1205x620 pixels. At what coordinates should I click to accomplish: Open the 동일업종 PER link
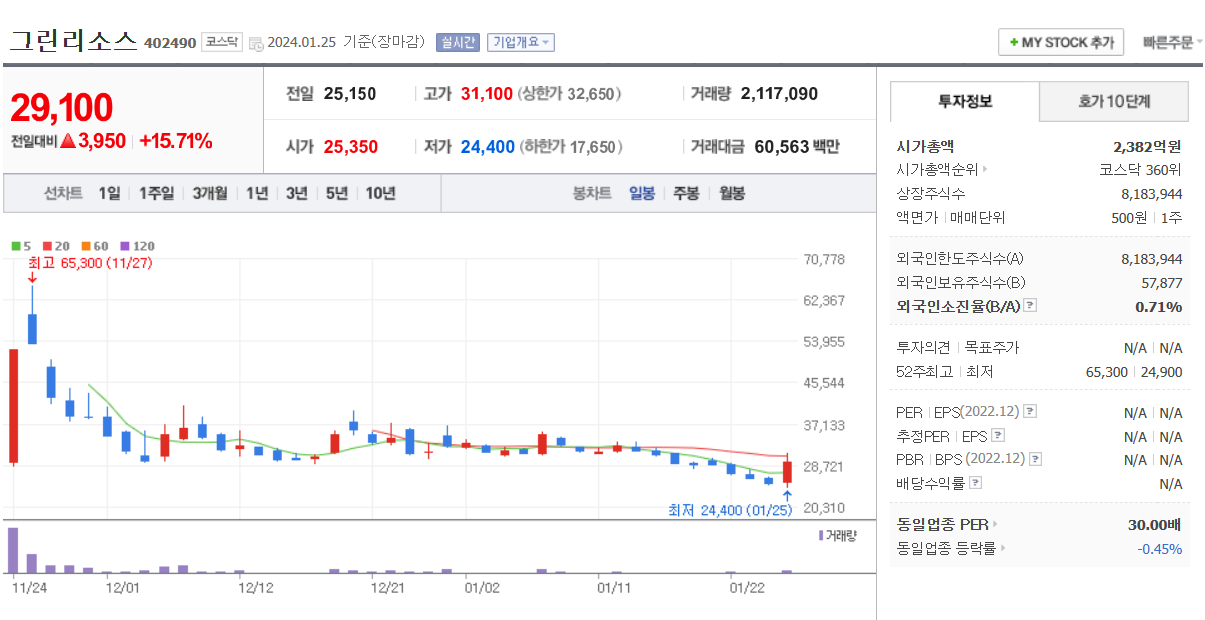point(943,524)
